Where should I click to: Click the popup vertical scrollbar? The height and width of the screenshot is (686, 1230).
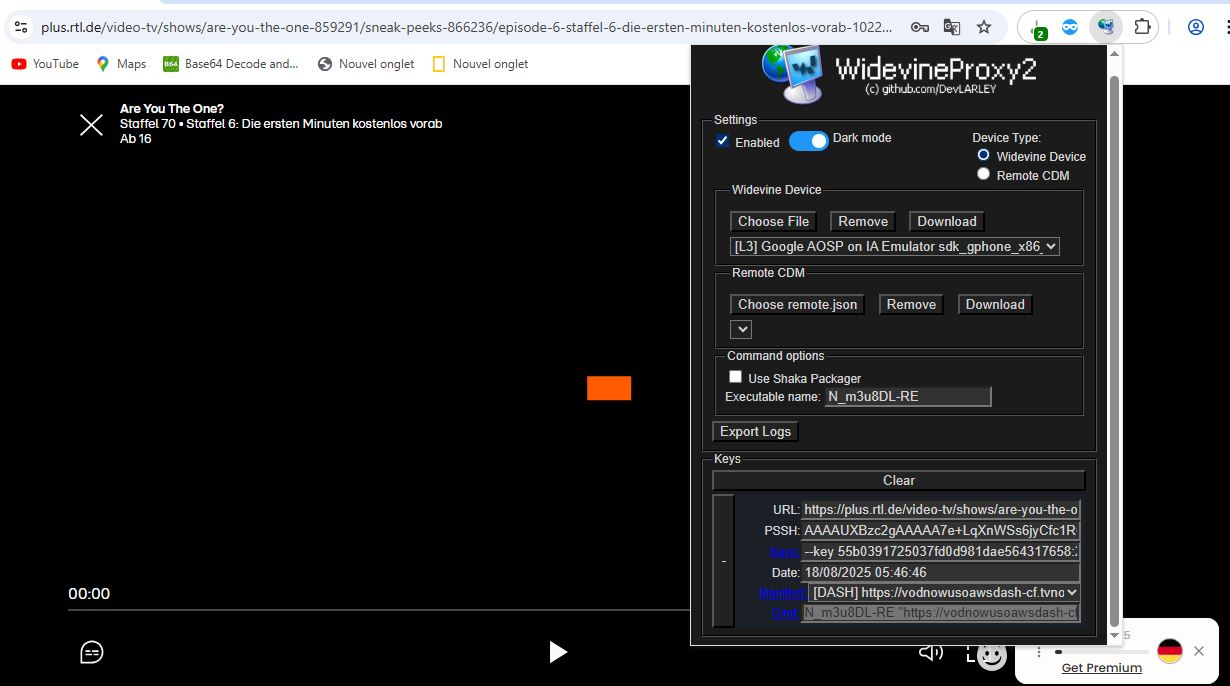pyautogui.click(x=1115, y=350)
